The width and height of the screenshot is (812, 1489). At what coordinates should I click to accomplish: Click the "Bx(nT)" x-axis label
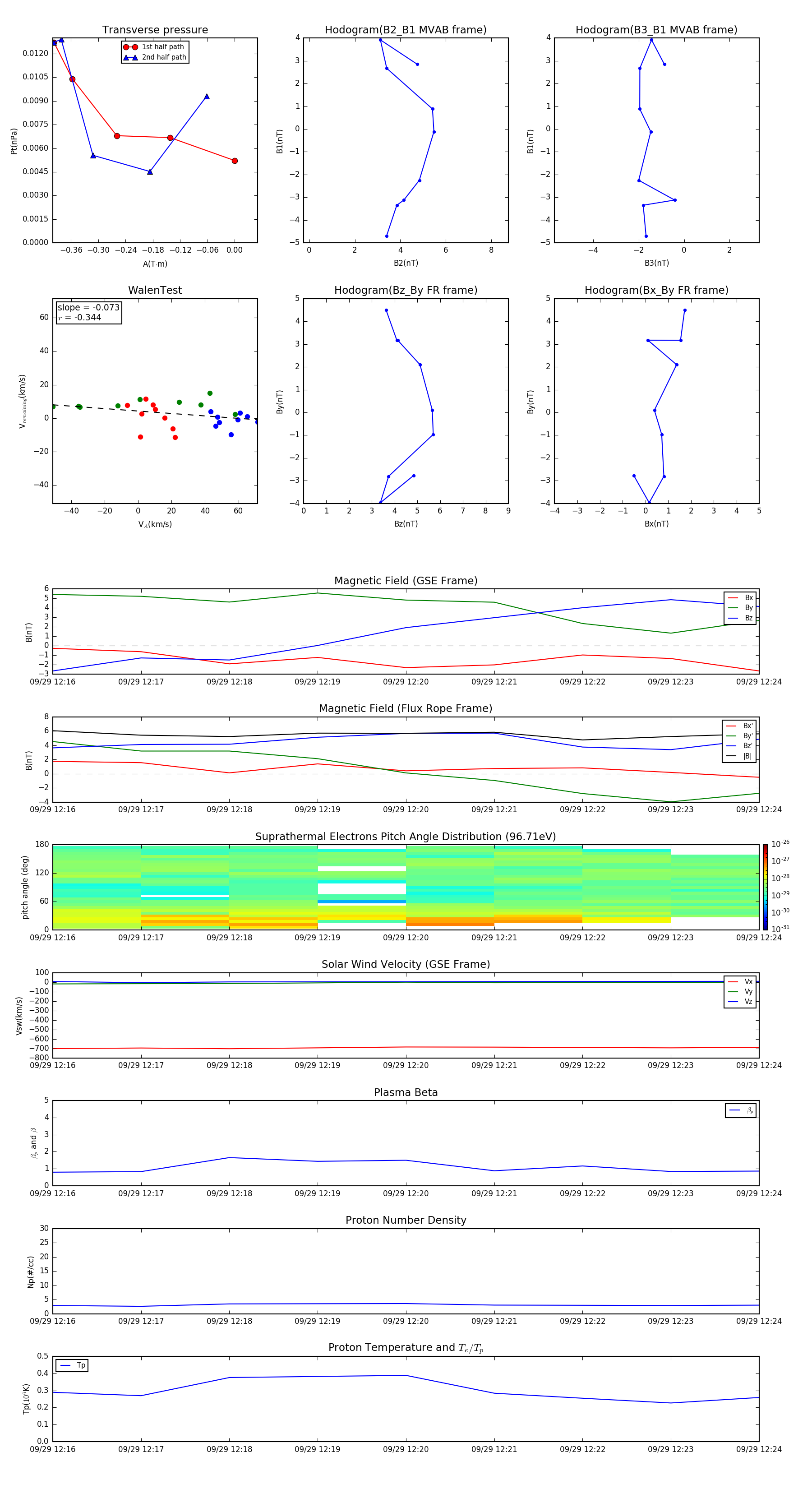[656, 524]
